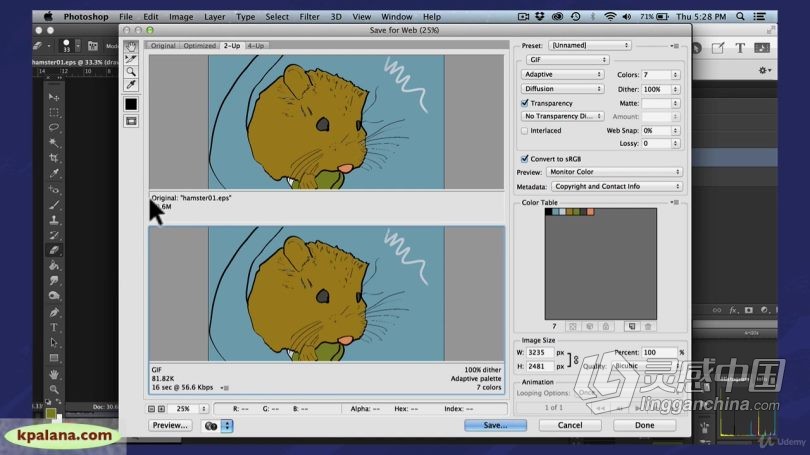
Task: Click map to transparent icon in Color Table
Action: click(x=572, y=326)
